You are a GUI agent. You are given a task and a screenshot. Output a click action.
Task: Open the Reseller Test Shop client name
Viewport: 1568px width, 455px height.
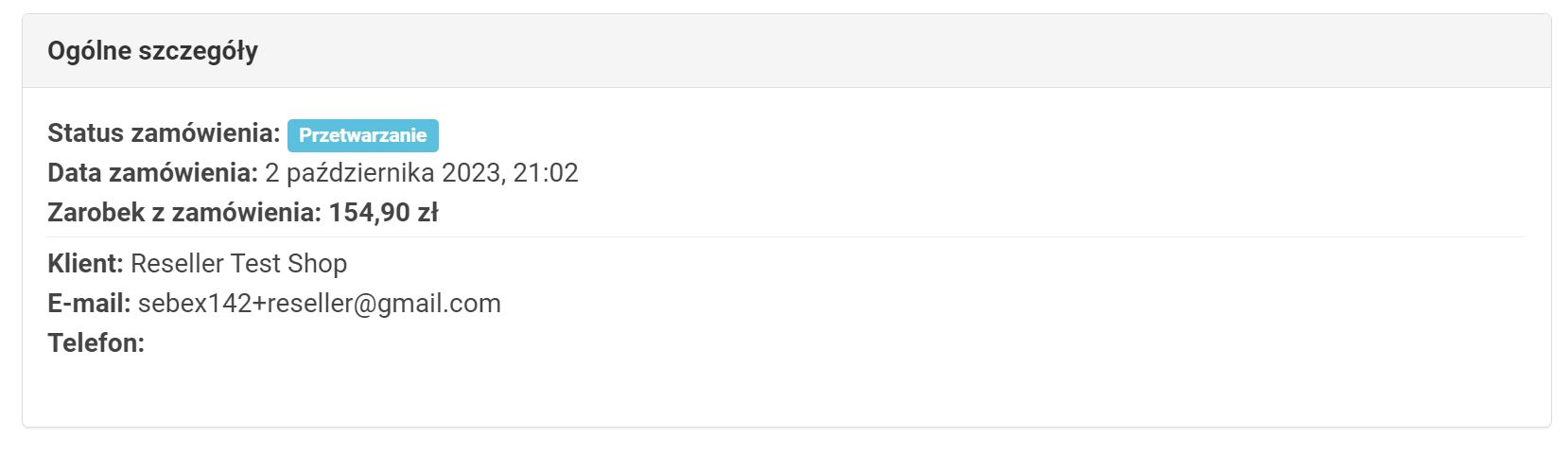pos(238,263)
